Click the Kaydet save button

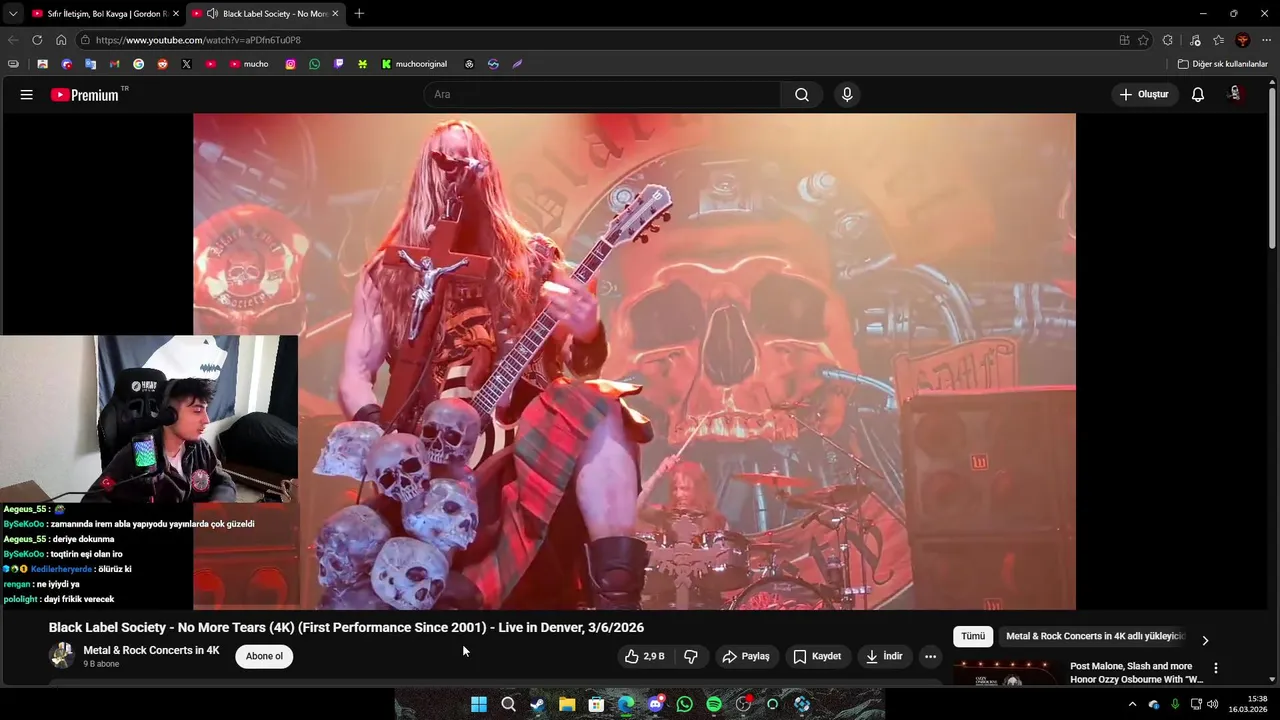click(817, 656)
